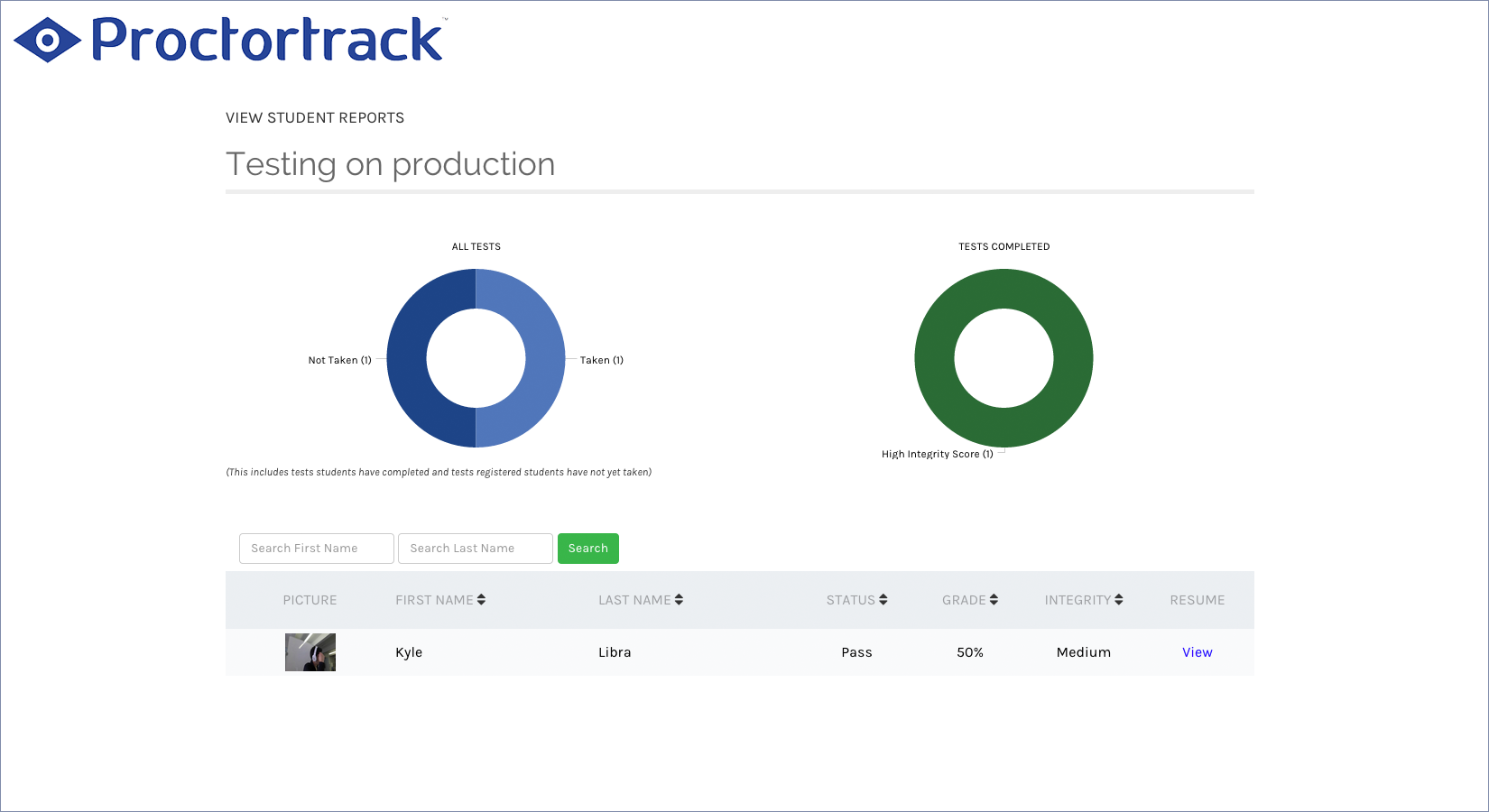Open Kyle's student picture thumbnail

310,652
